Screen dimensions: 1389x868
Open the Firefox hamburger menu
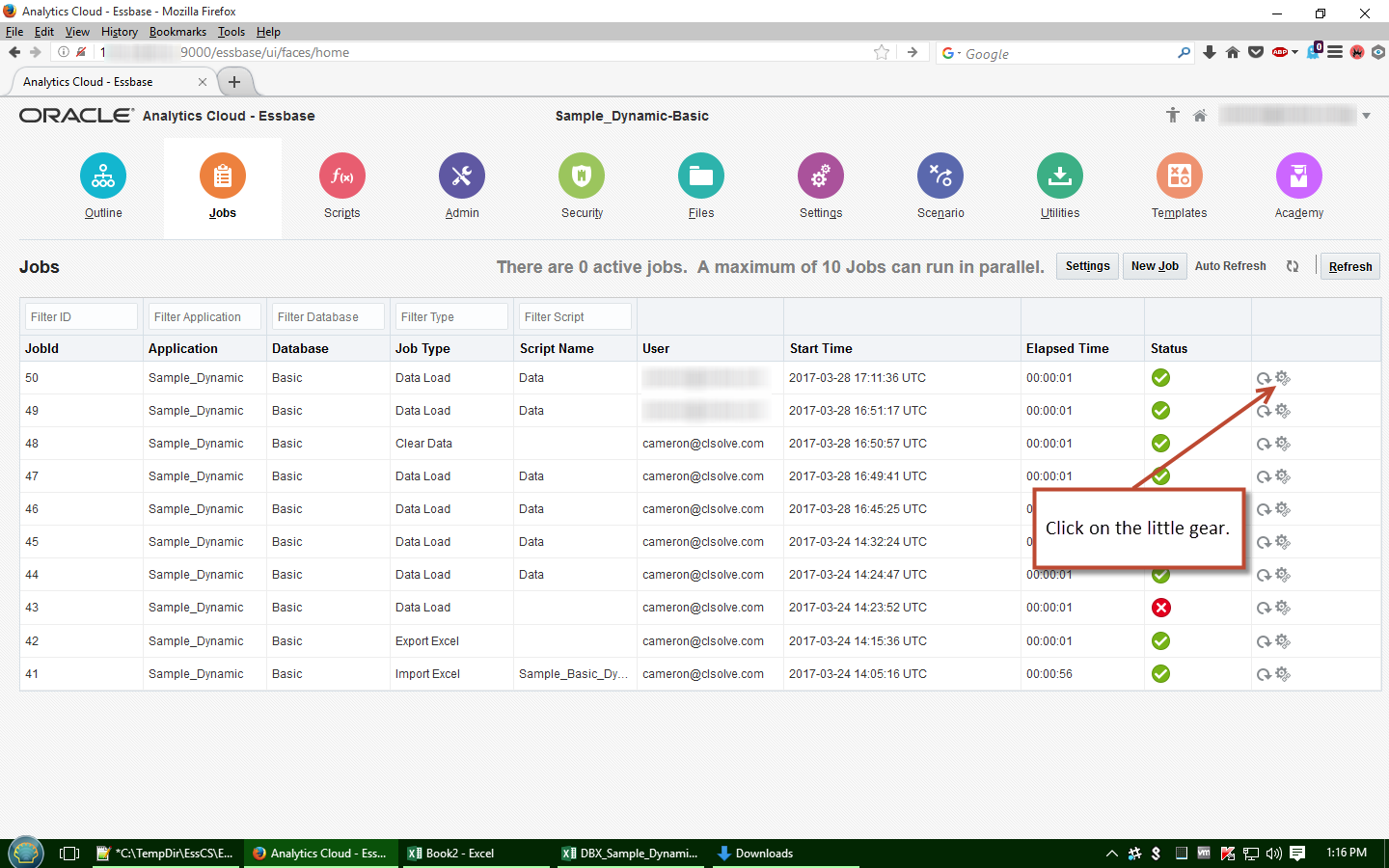[x=1335, y=52]
